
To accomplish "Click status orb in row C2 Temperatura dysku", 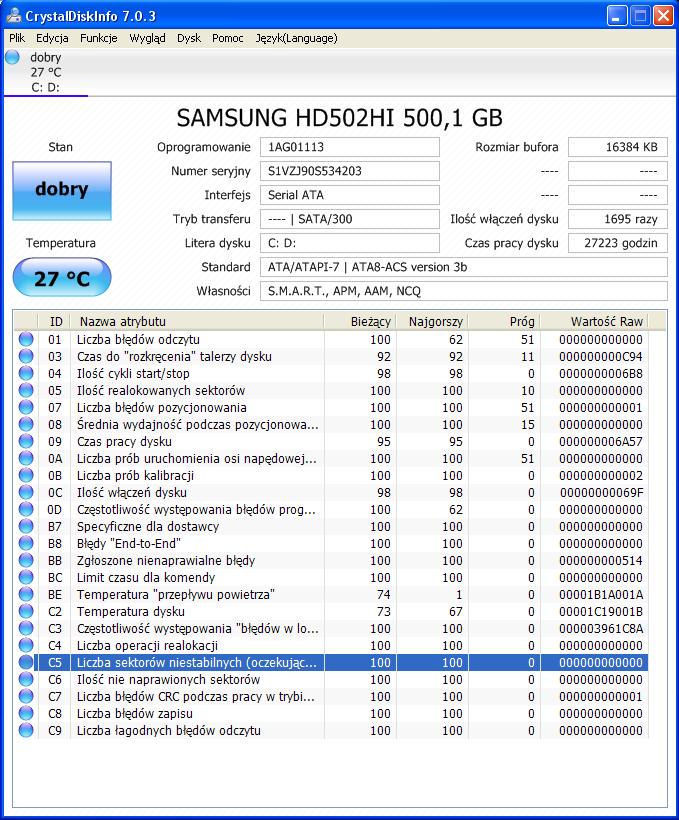I will click(26, 611).
